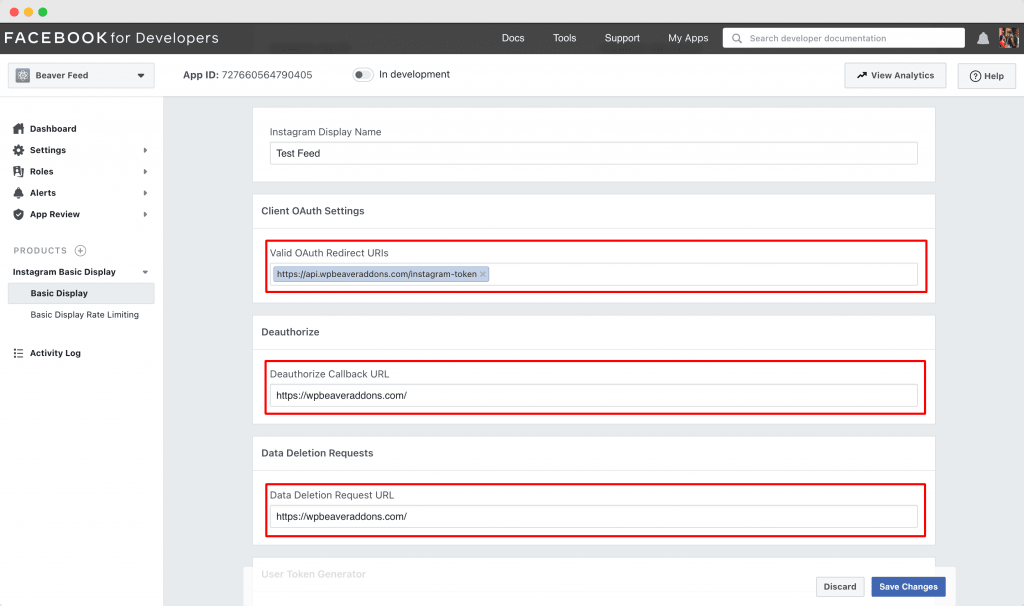
Task: Click the Deauthorize Callback URL field
Action: (593, 395)
